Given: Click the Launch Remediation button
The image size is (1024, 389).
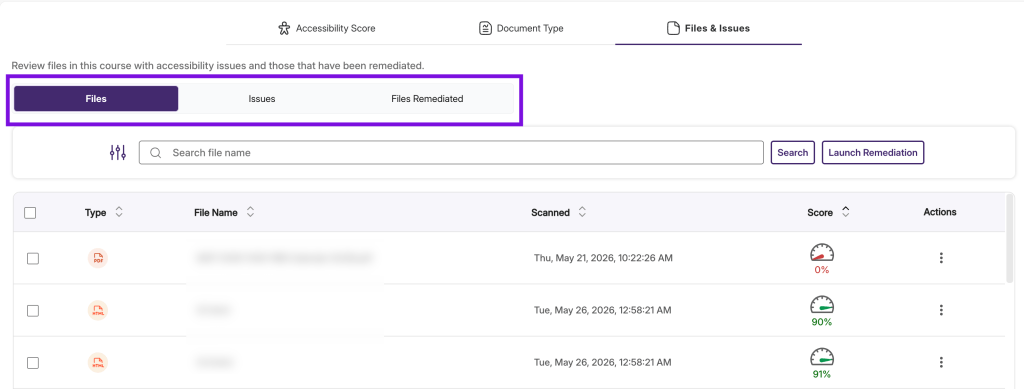Looking at the screenshot, I should (x=873, y=153).
